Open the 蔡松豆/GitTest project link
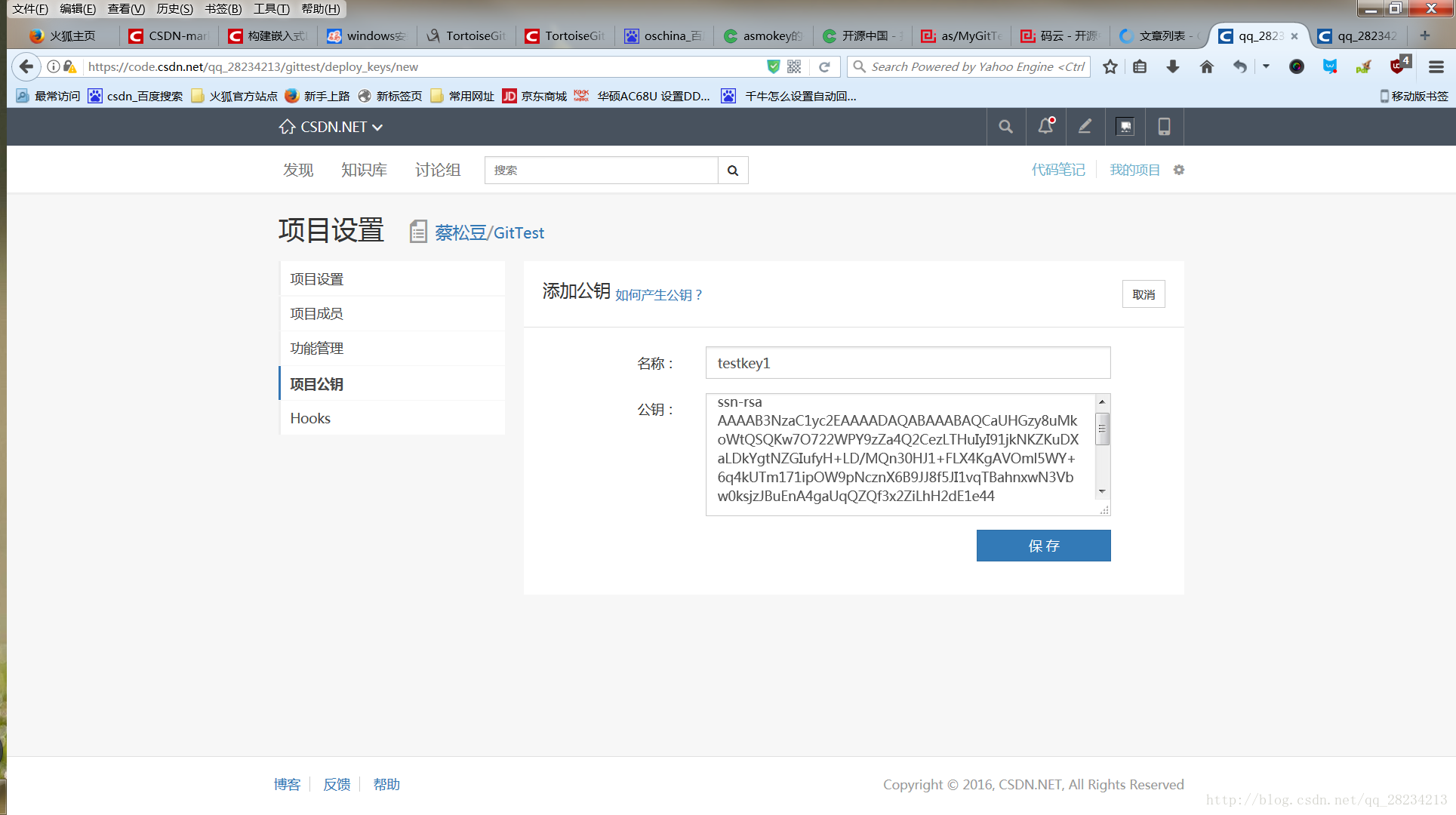The width and height of the screenshot is (1456, 815). pyautogui.click(x=489, y=232)
